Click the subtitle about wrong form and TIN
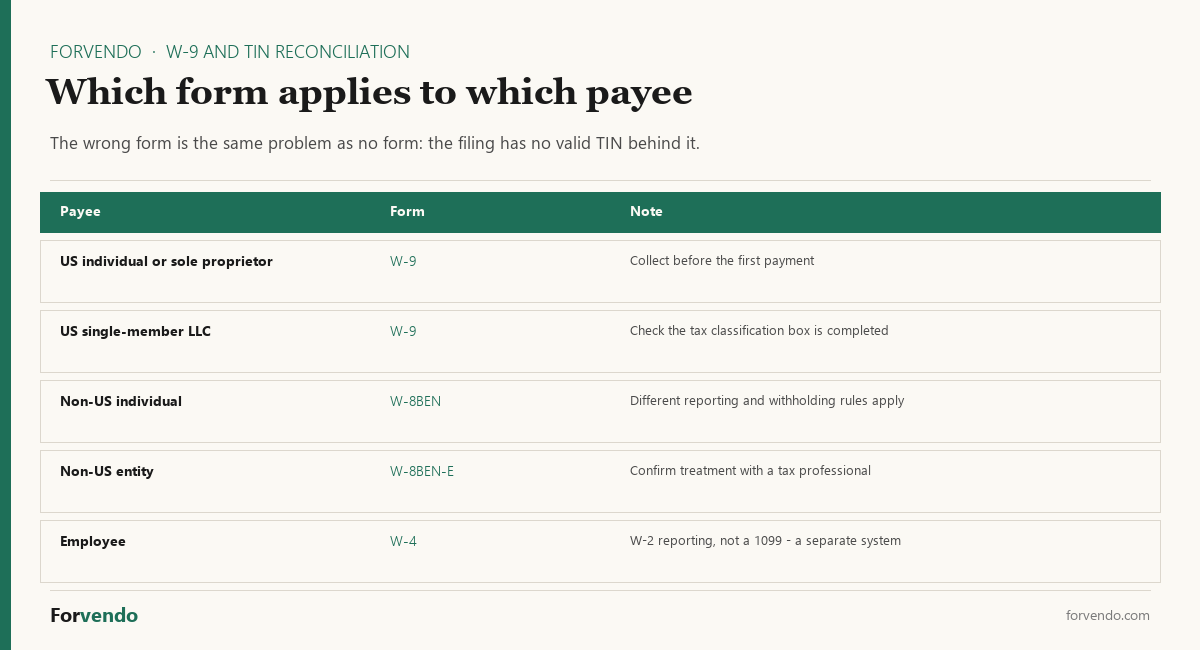 click(x=375, y=143)
